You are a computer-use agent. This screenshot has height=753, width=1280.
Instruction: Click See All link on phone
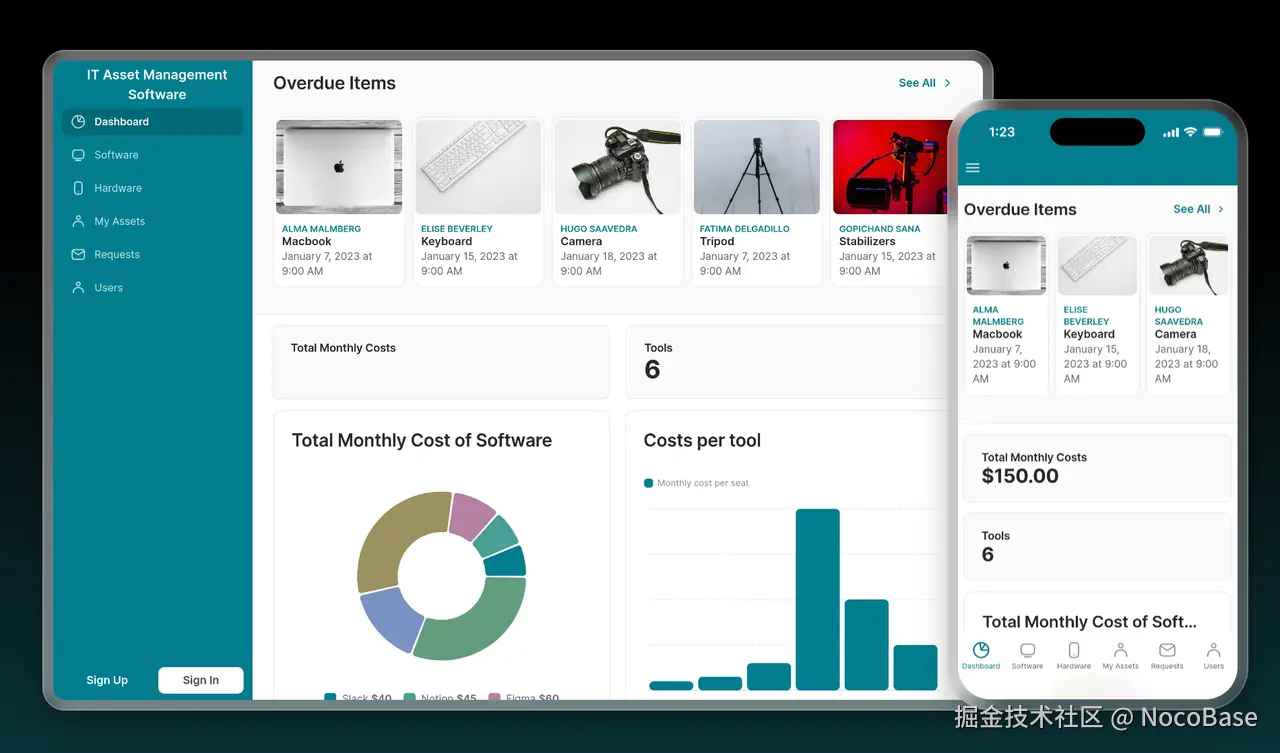(x=1192, y=209)
